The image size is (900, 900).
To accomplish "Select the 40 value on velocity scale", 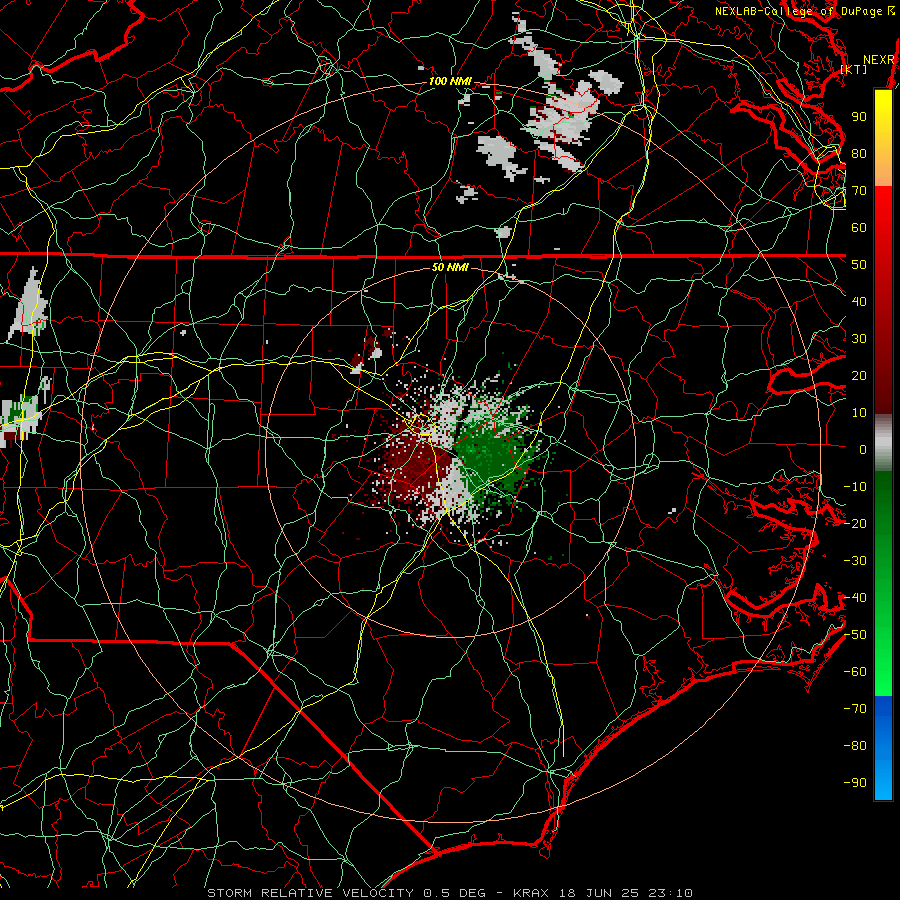I will click(x=859, y=302).
